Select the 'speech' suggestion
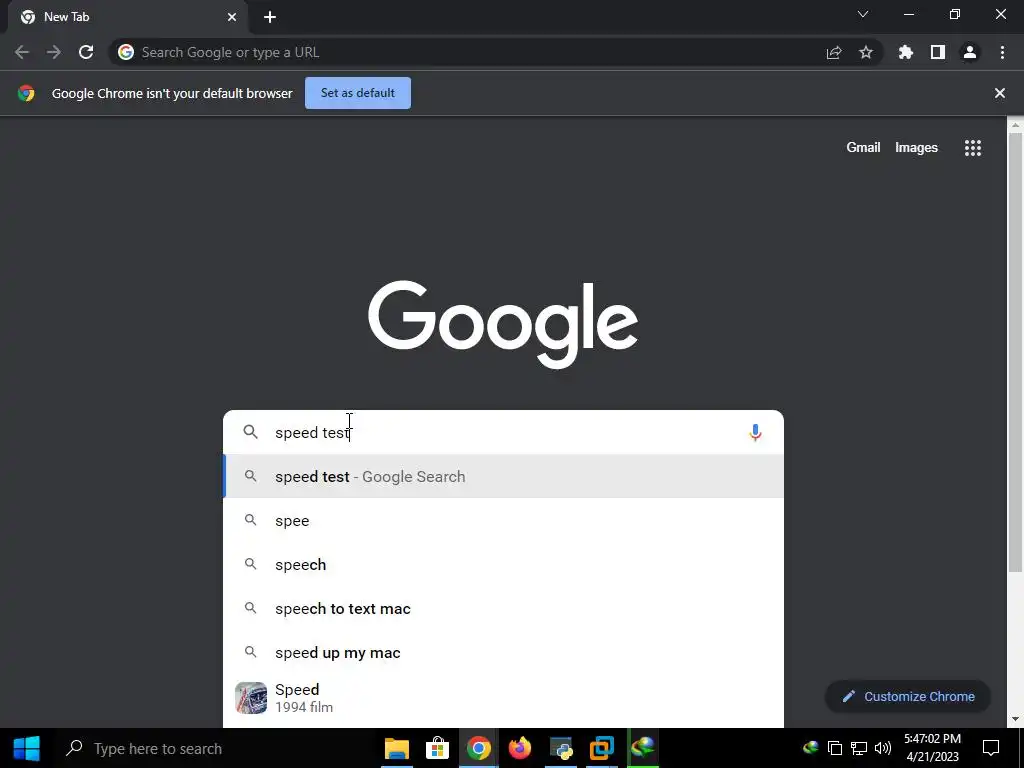This screenshot has height=768, width=1024. pos(504,564)
